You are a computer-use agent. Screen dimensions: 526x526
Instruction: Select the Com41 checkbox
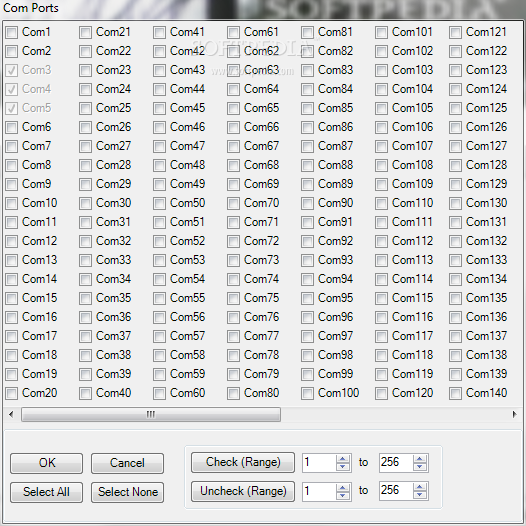(160, 33)
